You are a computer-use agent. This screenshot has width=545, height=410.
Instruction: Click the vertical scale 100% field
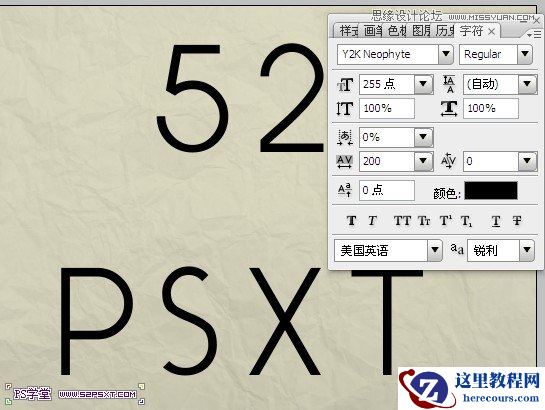click(387, 108)
